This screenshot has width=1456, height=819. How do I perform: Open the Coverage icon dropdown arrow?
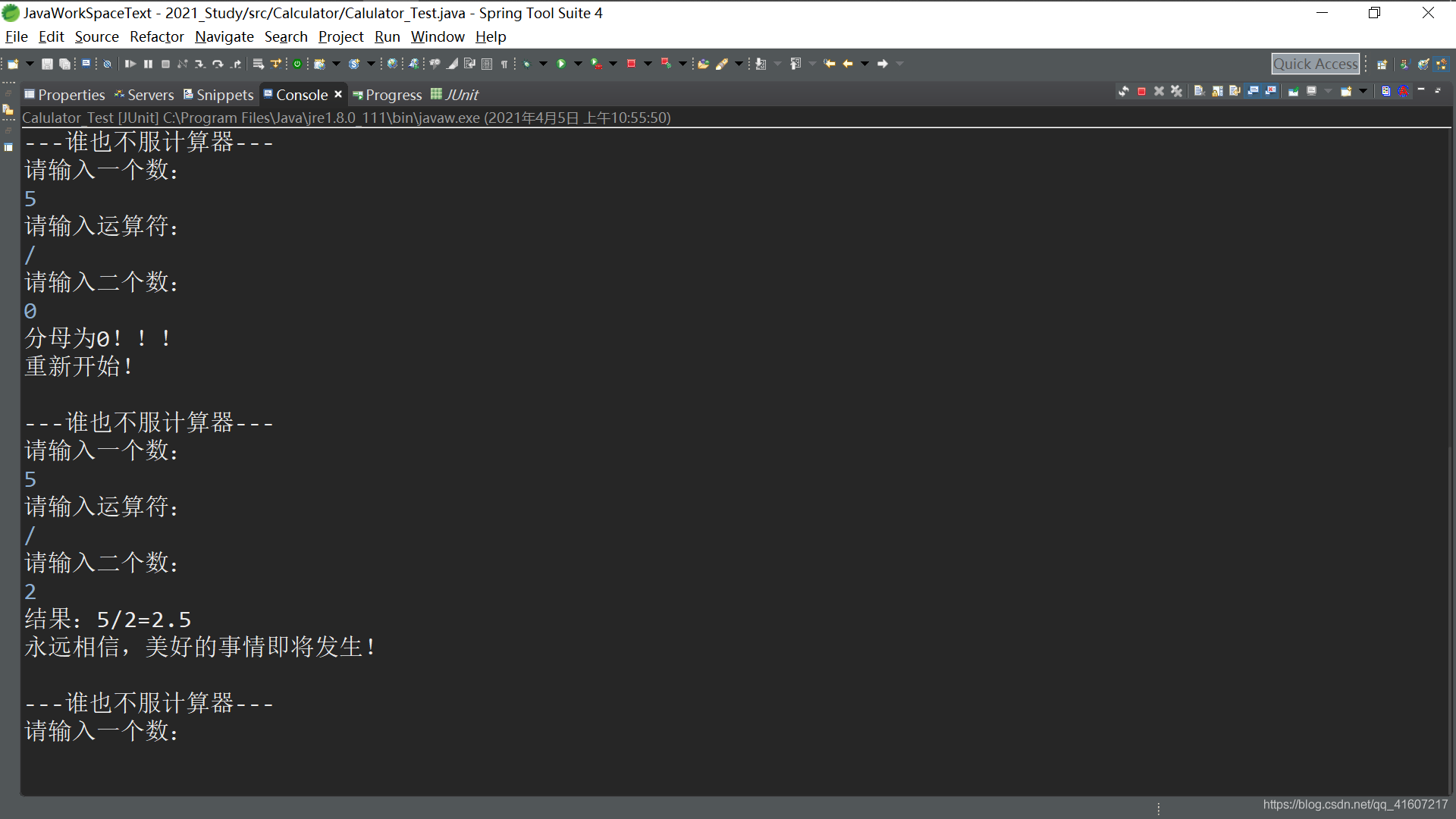pos(613,64)
